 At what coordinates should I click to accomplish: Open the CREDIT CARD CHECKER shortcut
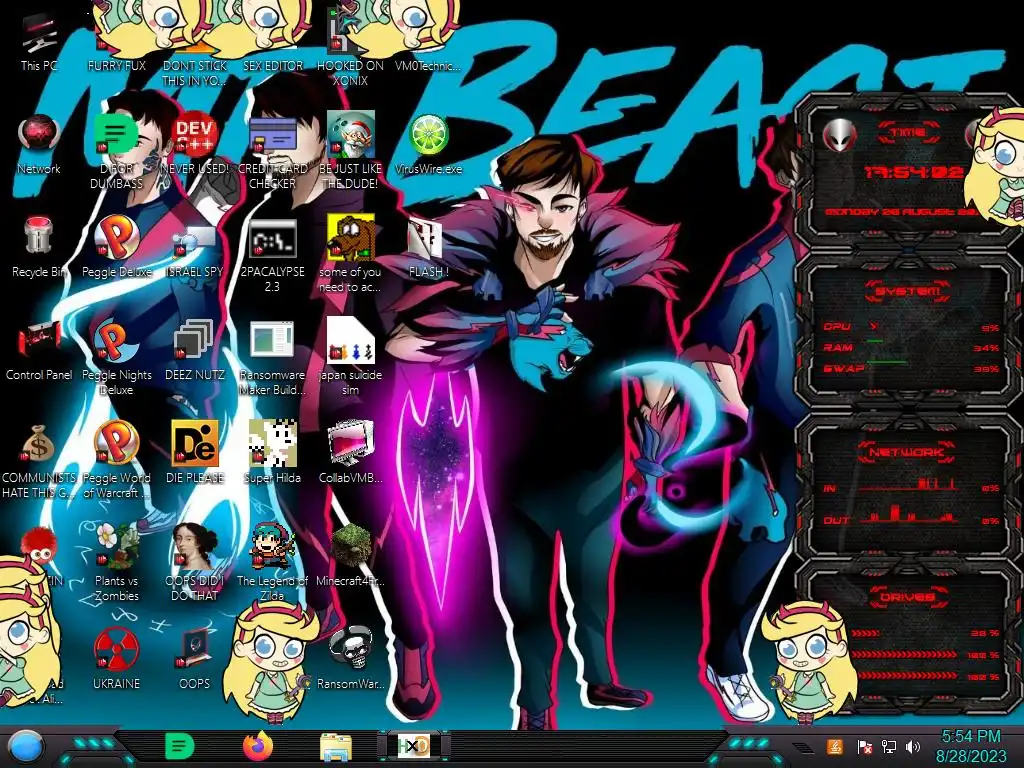(x=272, y=152)
